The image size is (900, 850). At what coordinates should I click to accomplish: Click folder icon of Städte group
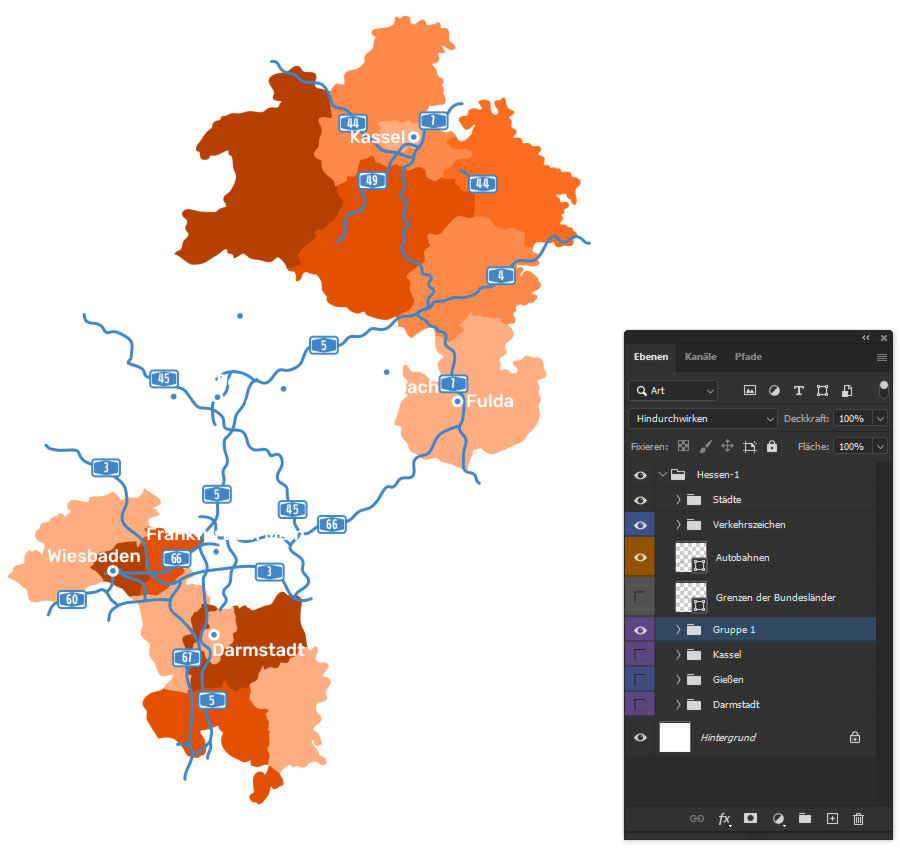694,500
